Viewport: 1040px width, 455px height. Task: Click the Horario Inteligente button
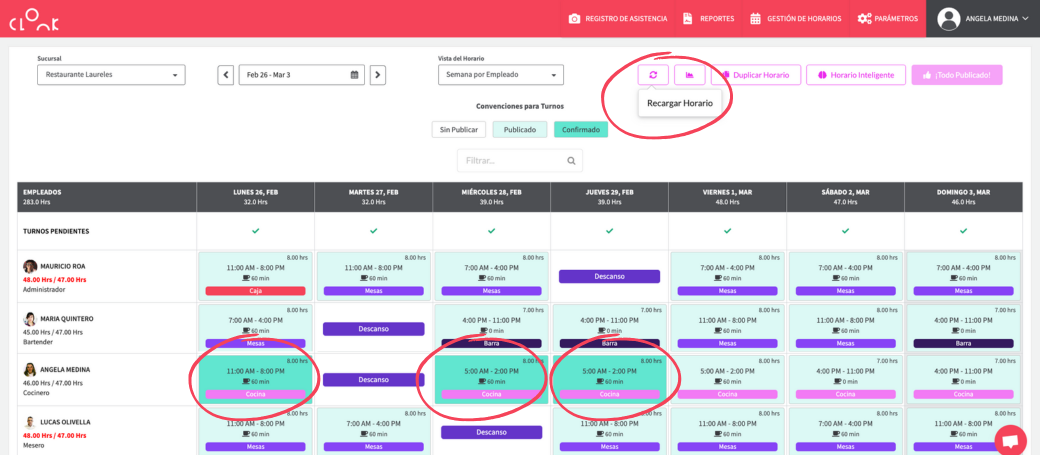pyautogui.click(x=856, y=75)
